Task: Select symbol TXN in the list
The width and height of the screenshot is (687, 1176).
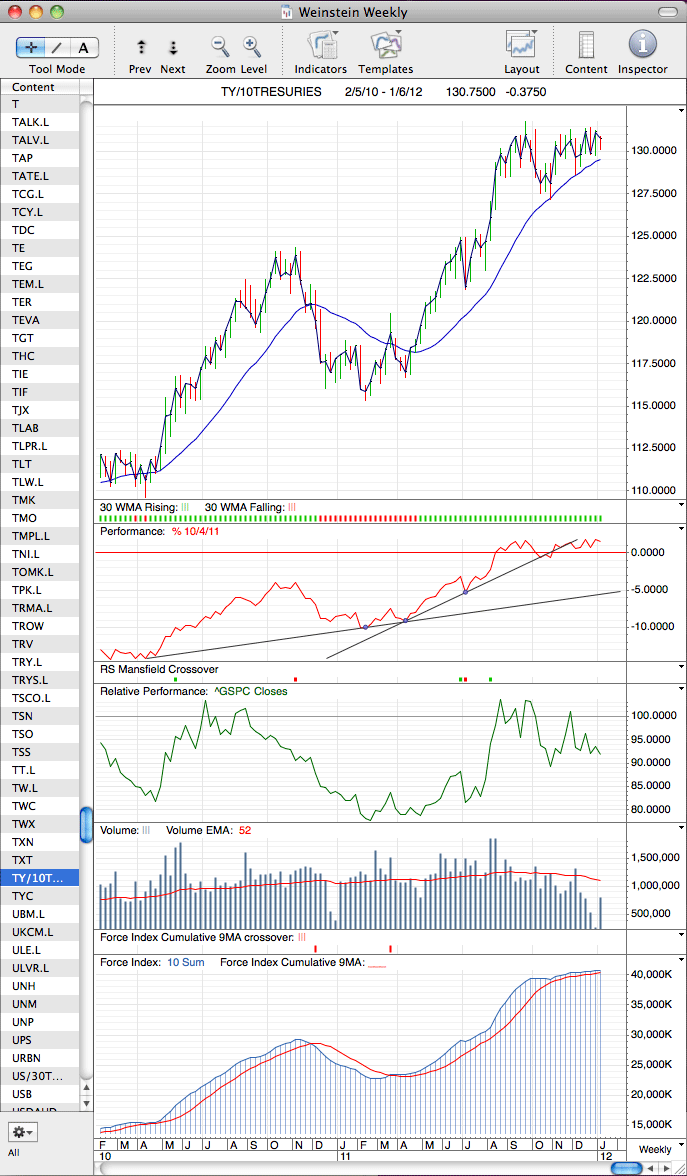Action: (x=40, y=842)
